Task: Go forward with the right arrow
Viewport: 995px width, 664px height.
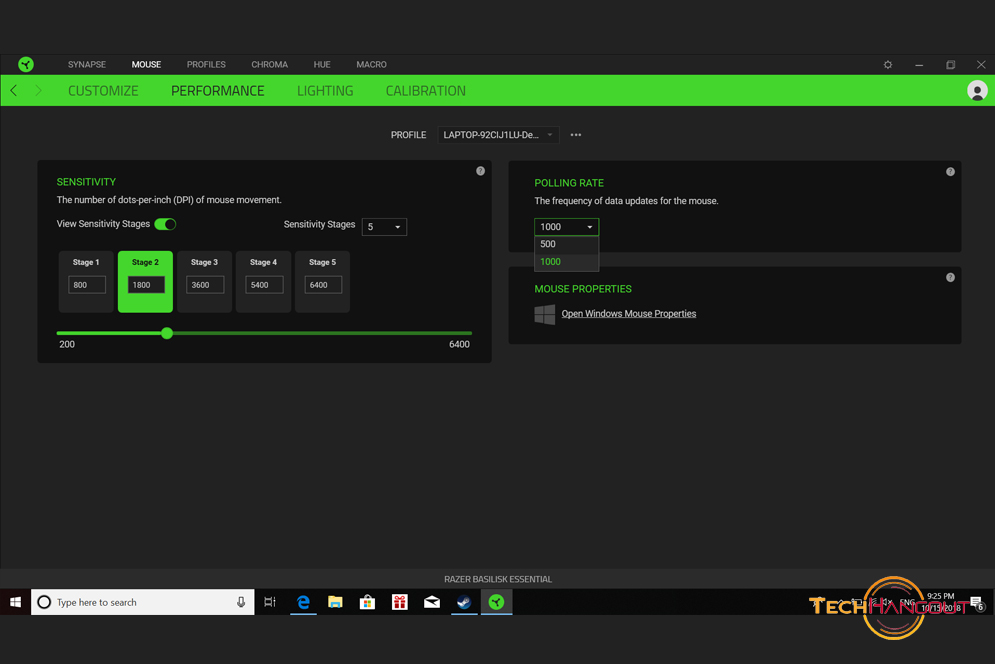Action: point(38,91)
